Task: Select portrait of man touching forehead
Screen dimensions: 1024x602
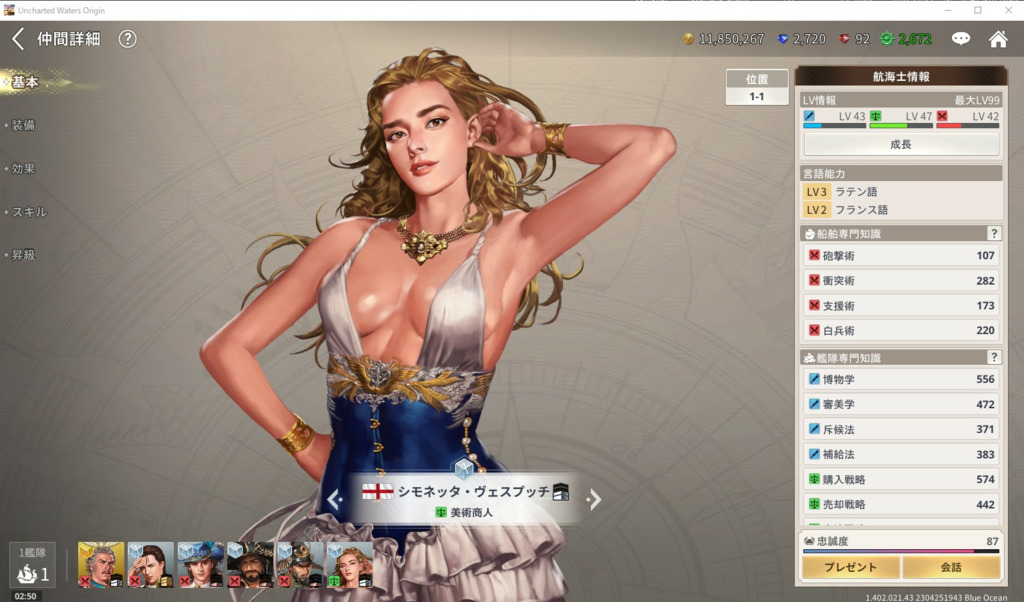Action: click(151, 565)
